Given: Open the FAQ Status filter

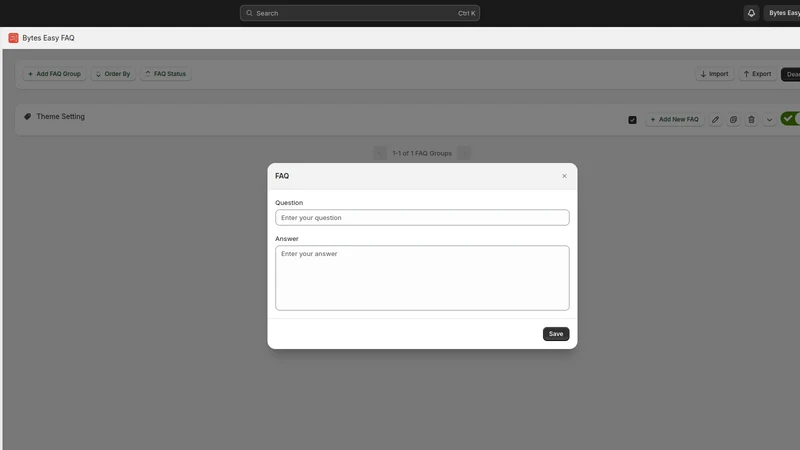Looking at the screenshot, I should click(166, 74).
